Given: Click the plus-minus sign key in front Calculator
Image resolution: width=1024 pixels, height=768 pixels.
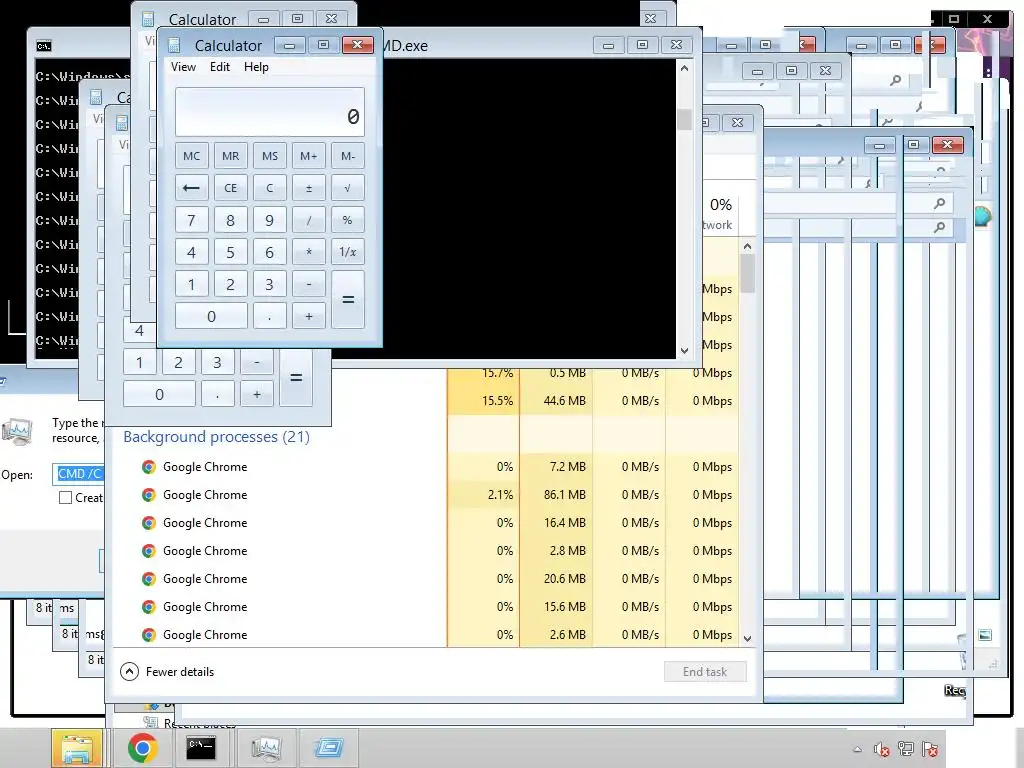Looking at the screenshot, I should point(309,188).
